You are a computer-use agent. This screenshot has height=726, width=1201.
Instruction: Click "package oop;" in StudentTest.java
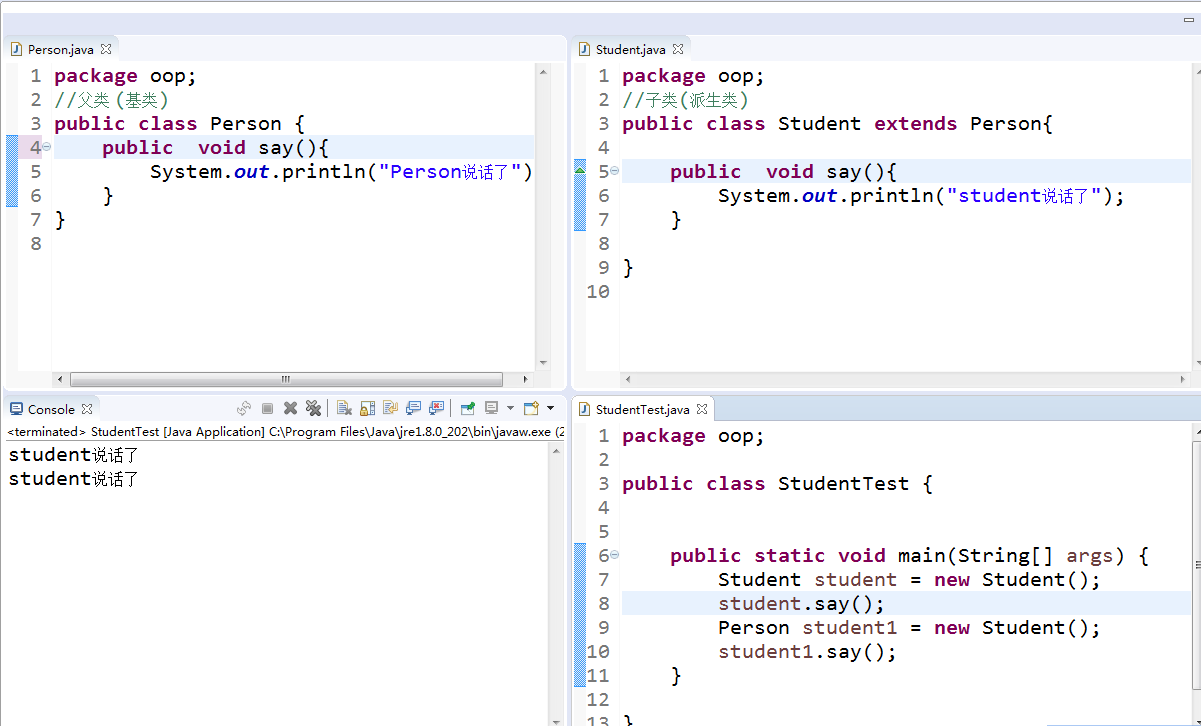(693, 435)
